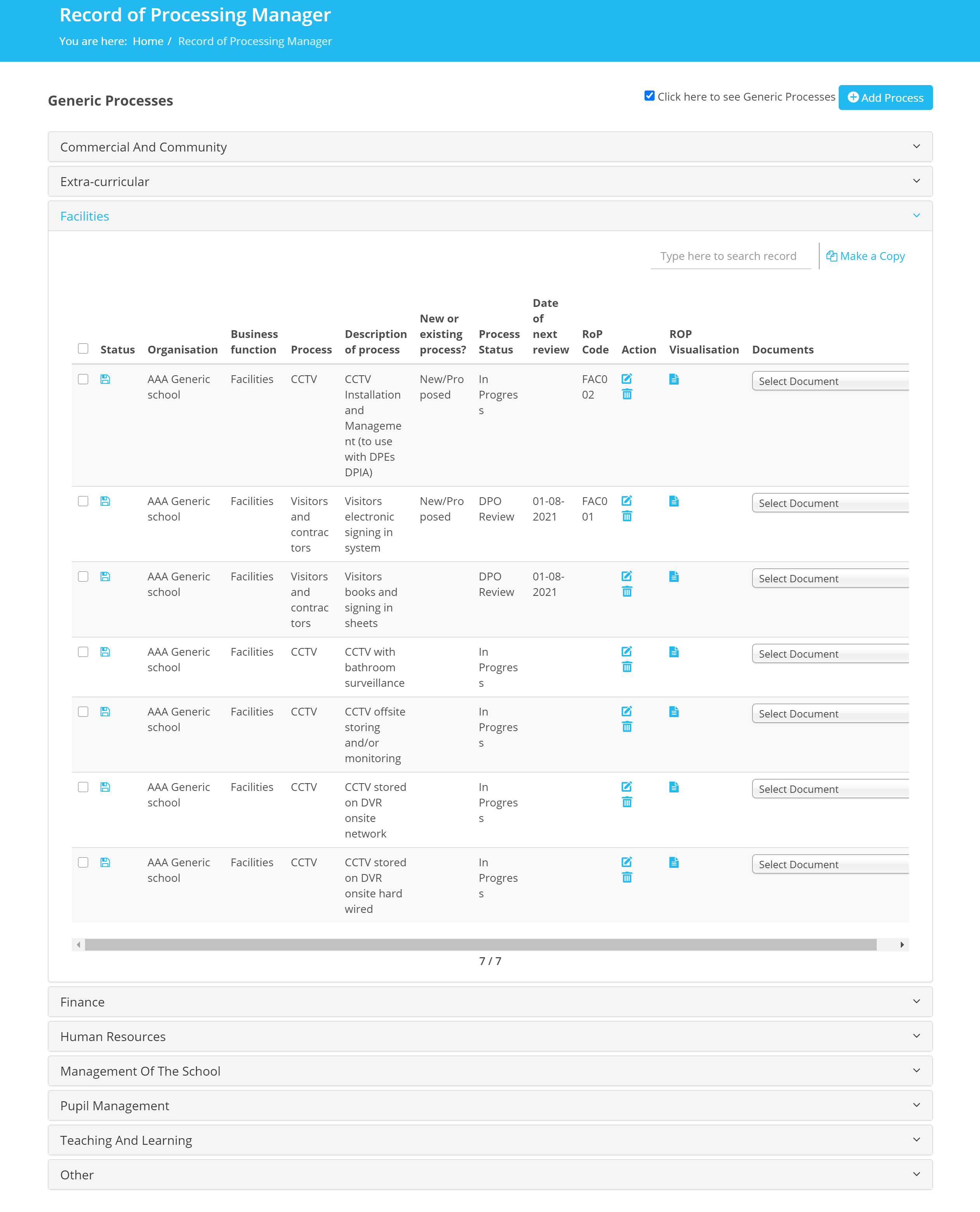
Task: Click save status icon for CCTV stored on DVR onsite network
Action: [105, 787]
